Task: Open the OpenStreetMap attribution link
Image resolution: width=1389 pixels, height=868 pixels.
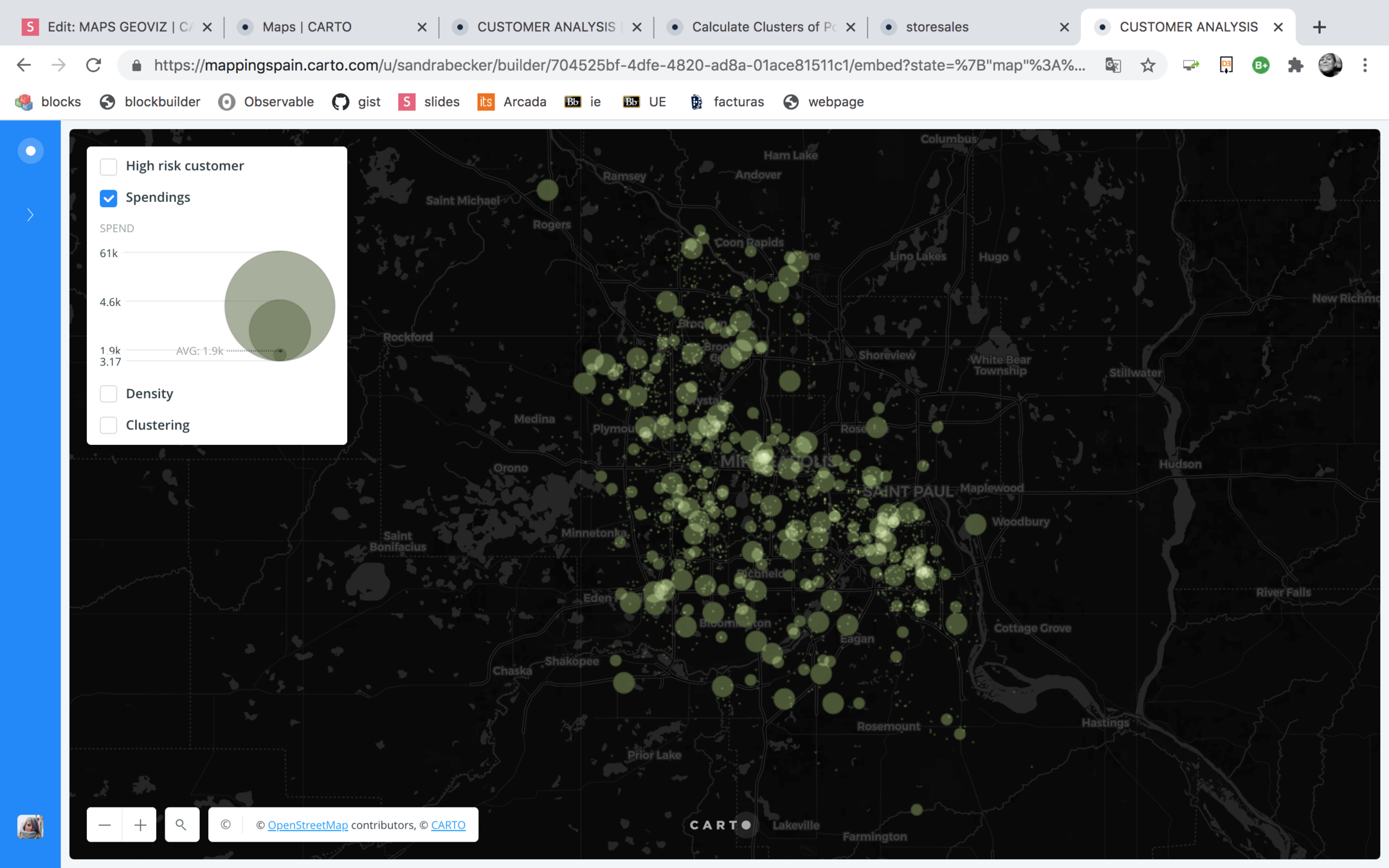Action: tap(307, 825)
